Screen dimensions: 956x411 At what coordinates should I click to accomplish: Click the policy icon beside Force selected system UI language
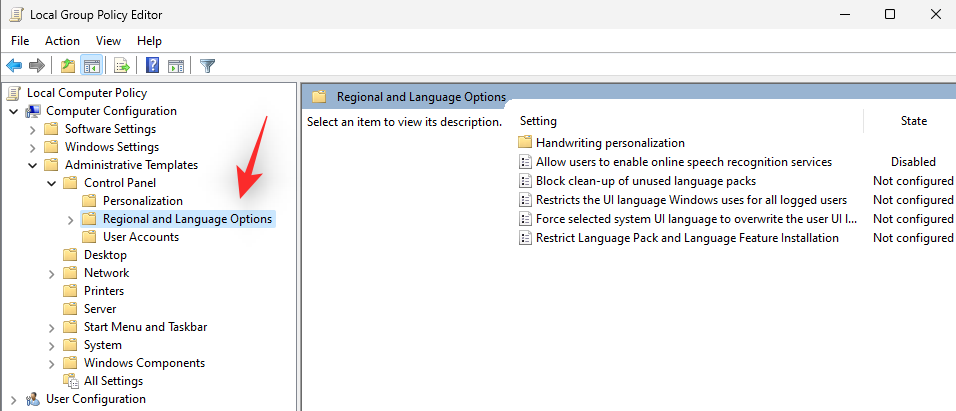point(525,219)
